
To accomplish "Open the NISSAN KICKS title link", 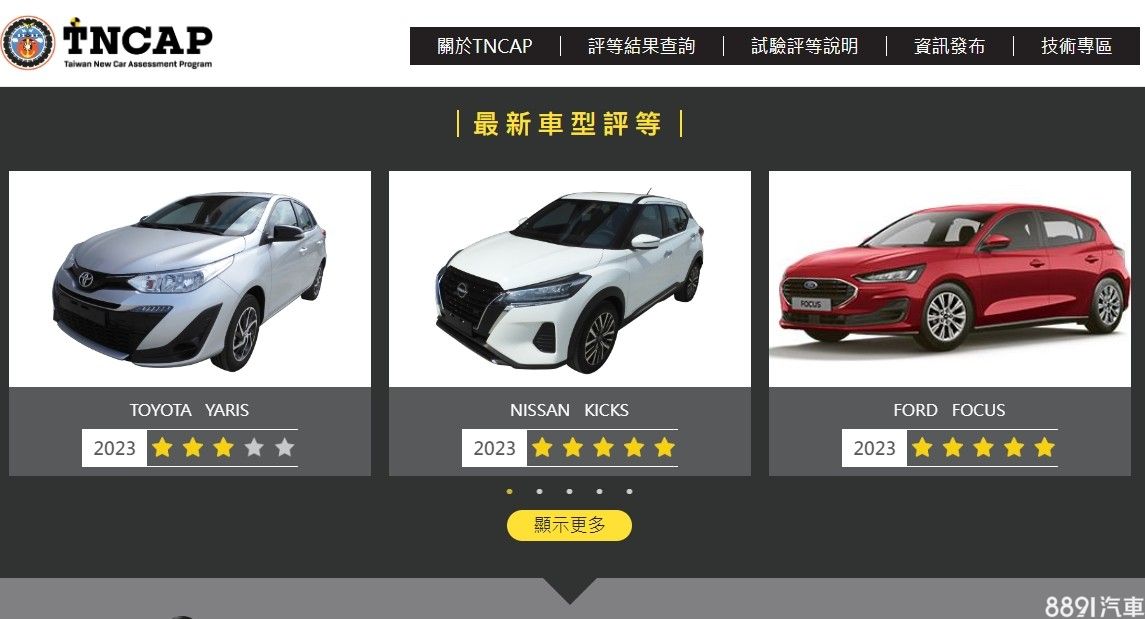I will pyautogui.click(x=570, y=410).
